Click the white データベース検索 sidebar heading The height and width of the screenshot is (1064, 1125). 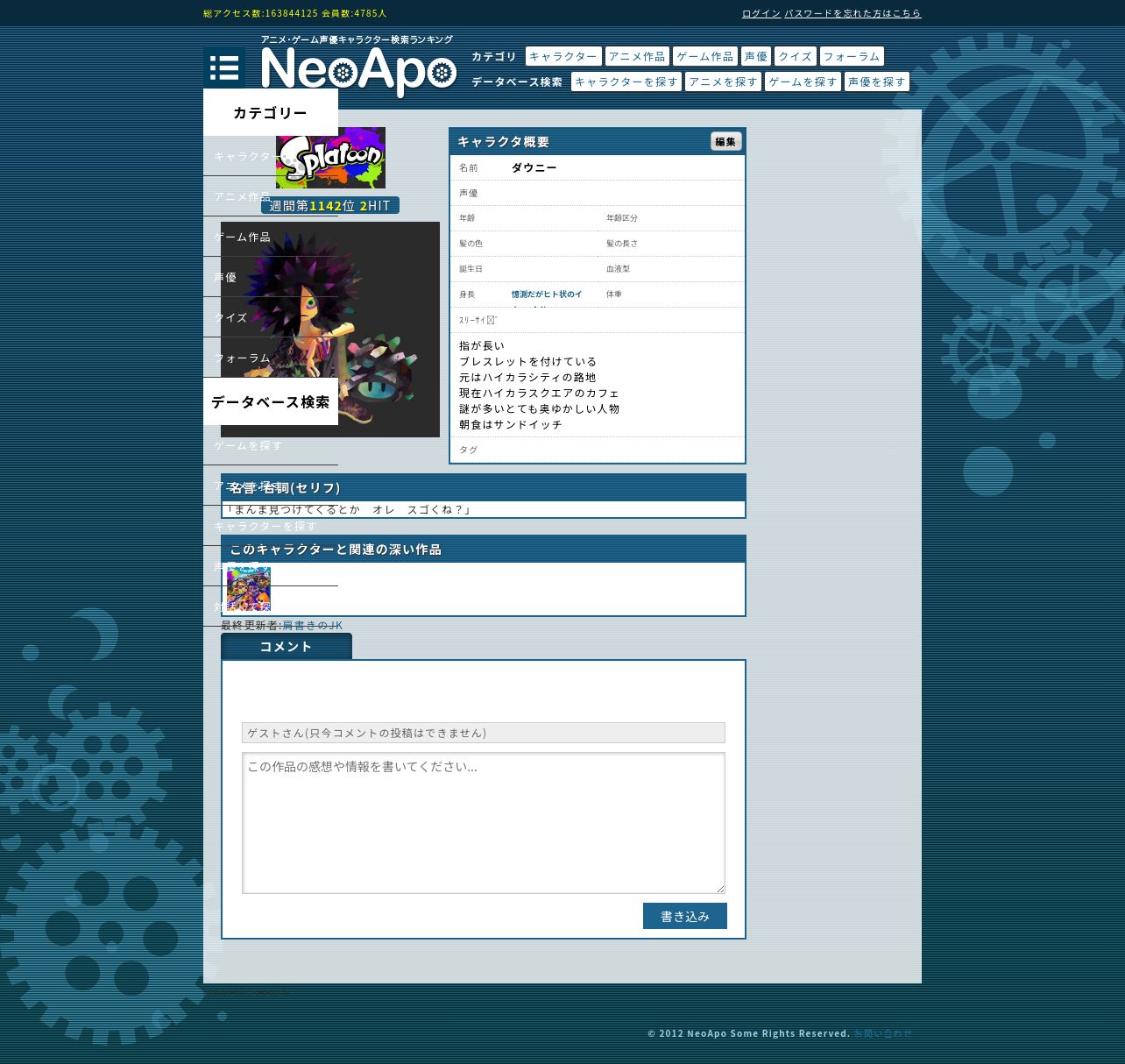click(x=271, y=401)
